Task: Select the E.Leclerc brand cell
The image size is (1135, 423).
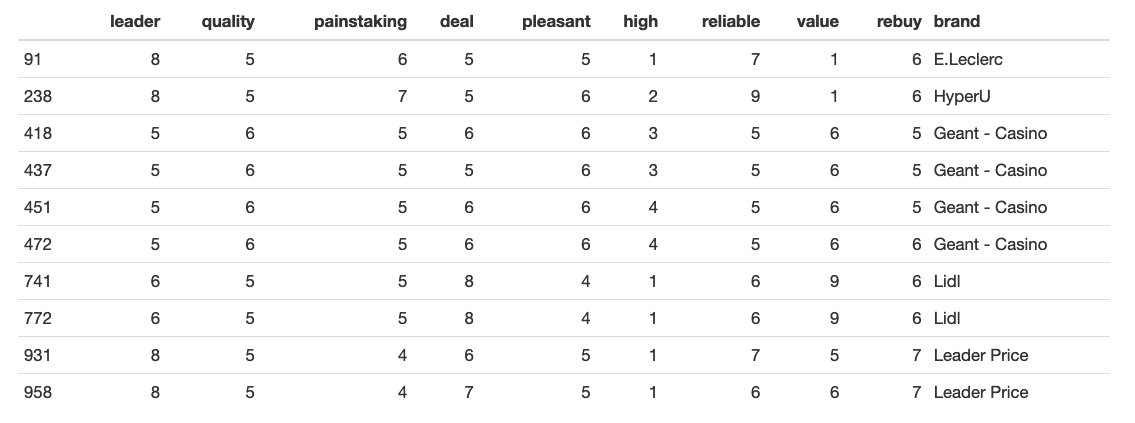Action: pyautogui.click(x=969, y=59)
